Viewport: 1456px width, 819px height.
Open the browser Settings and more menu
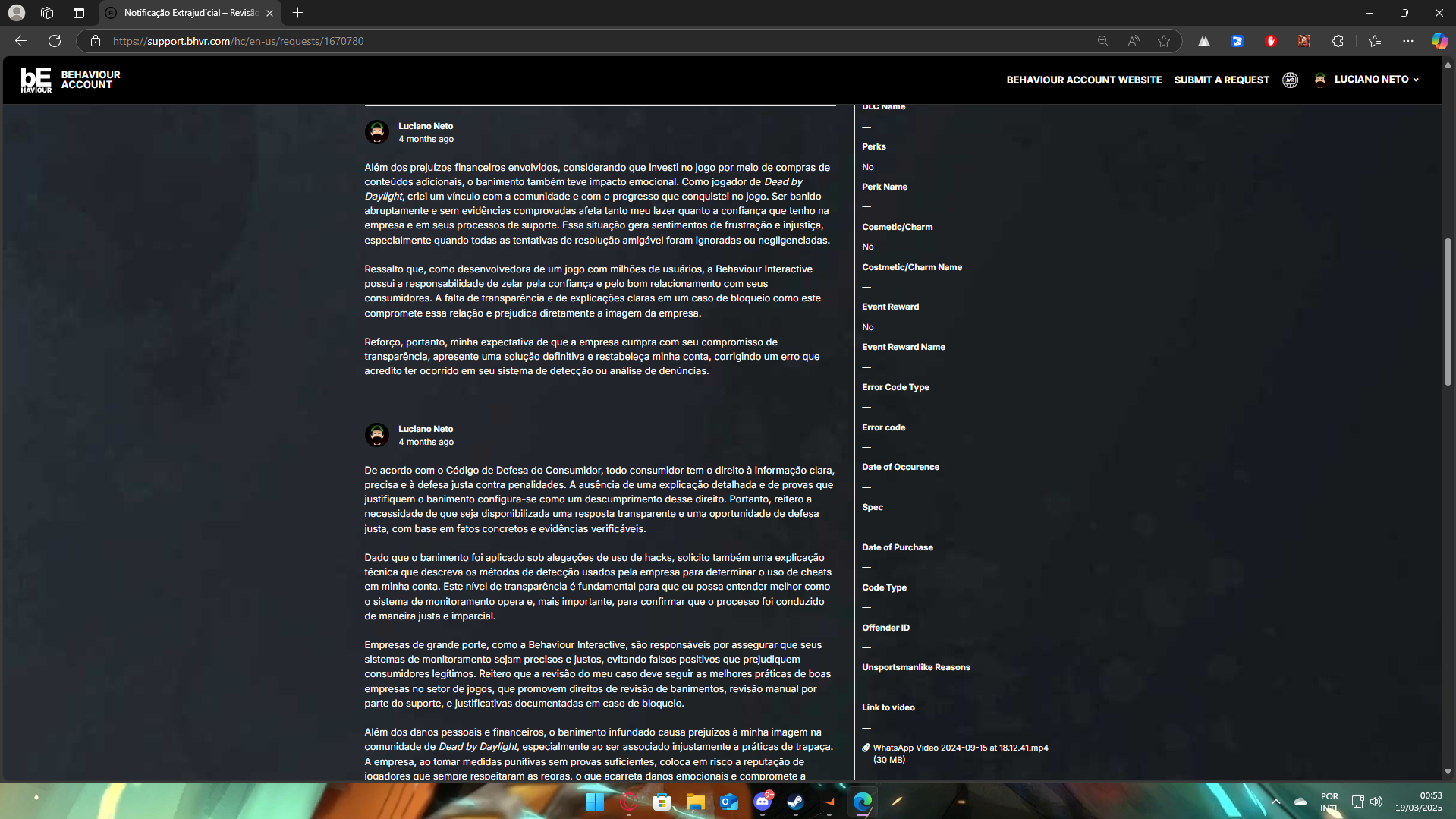[1408, 41]
